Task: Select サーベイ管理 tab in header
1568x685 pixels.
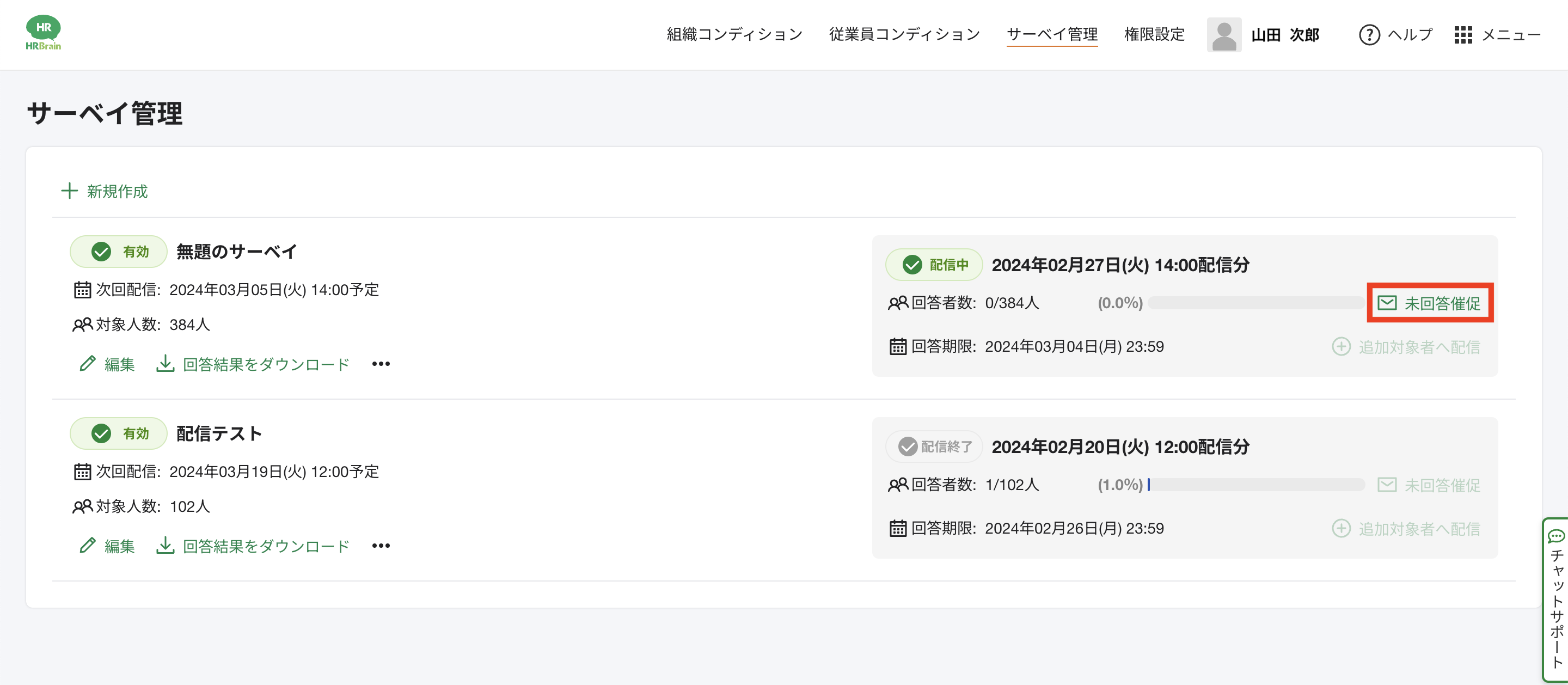Action: pos(1052,35)
